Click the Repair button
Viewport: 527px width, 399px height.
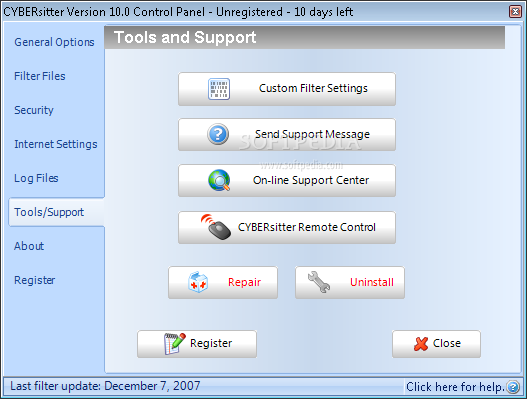coord(223,282)
